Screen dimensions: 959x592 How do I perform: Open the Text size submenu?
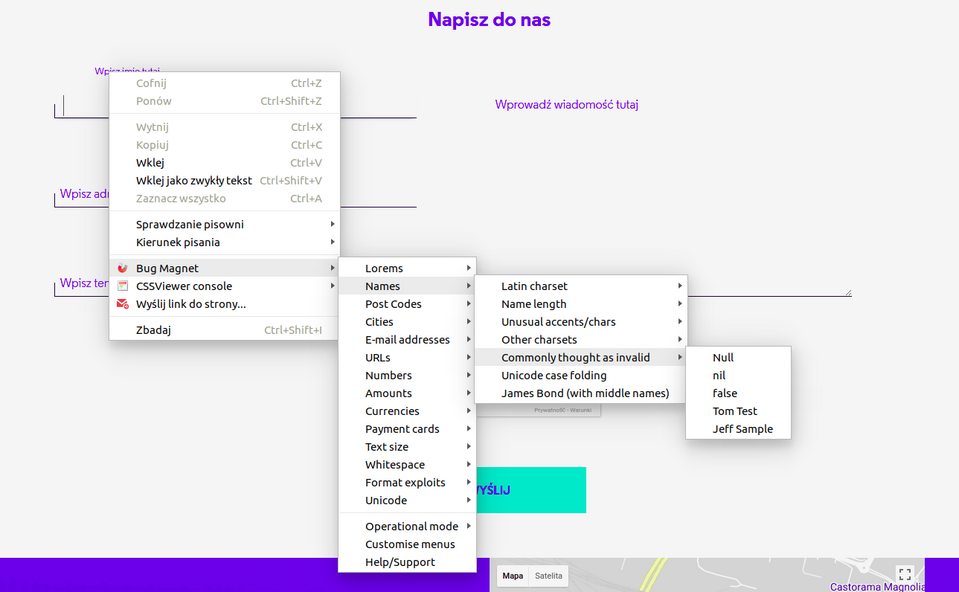pos(407,446)
